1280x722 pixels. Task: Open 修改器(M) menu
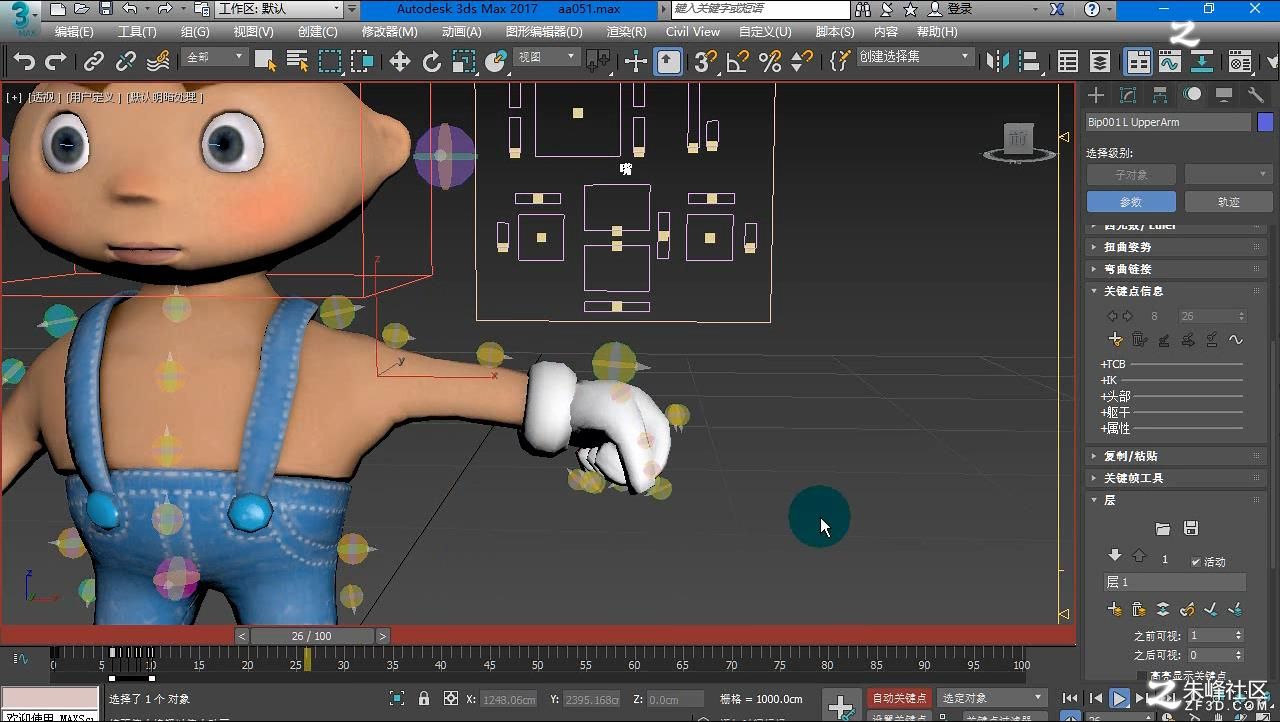(x=390, y=32)
